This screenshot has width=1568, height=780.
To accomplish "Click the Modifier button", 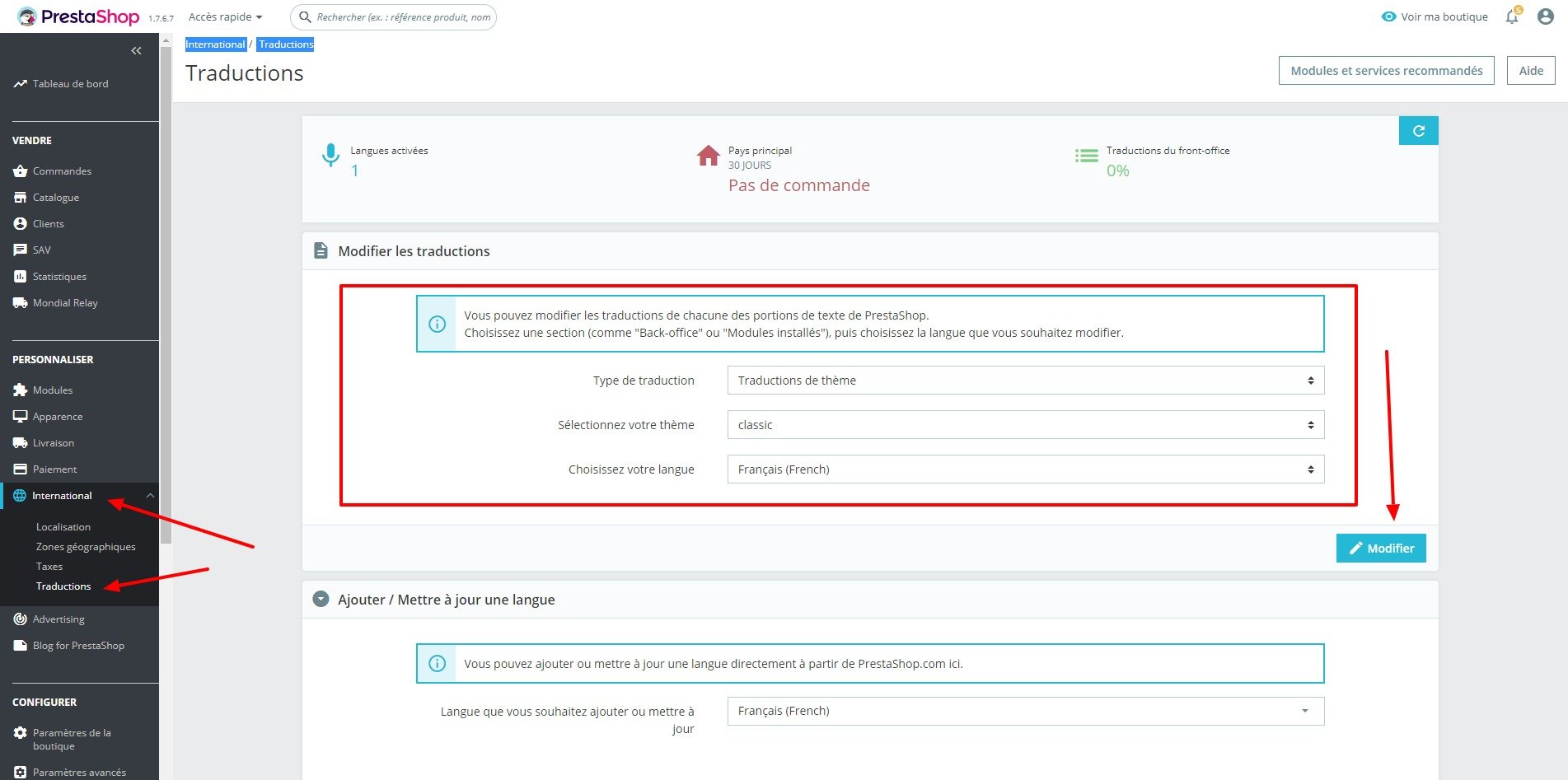I will pyautogui.click(x=1381, y=549).
